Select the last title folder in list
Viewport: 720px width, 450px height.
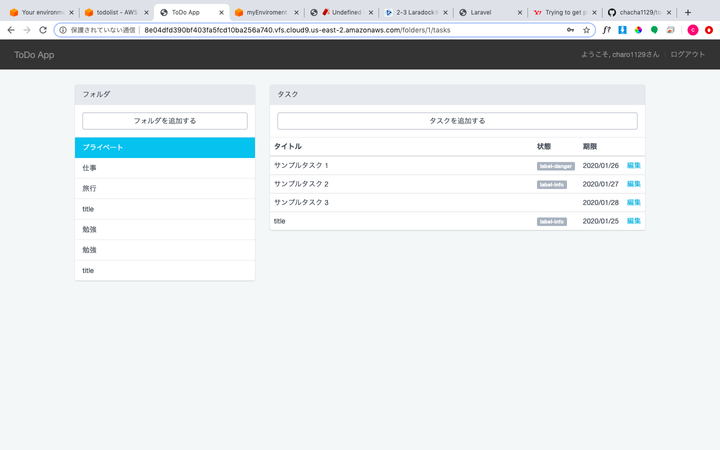165,270
